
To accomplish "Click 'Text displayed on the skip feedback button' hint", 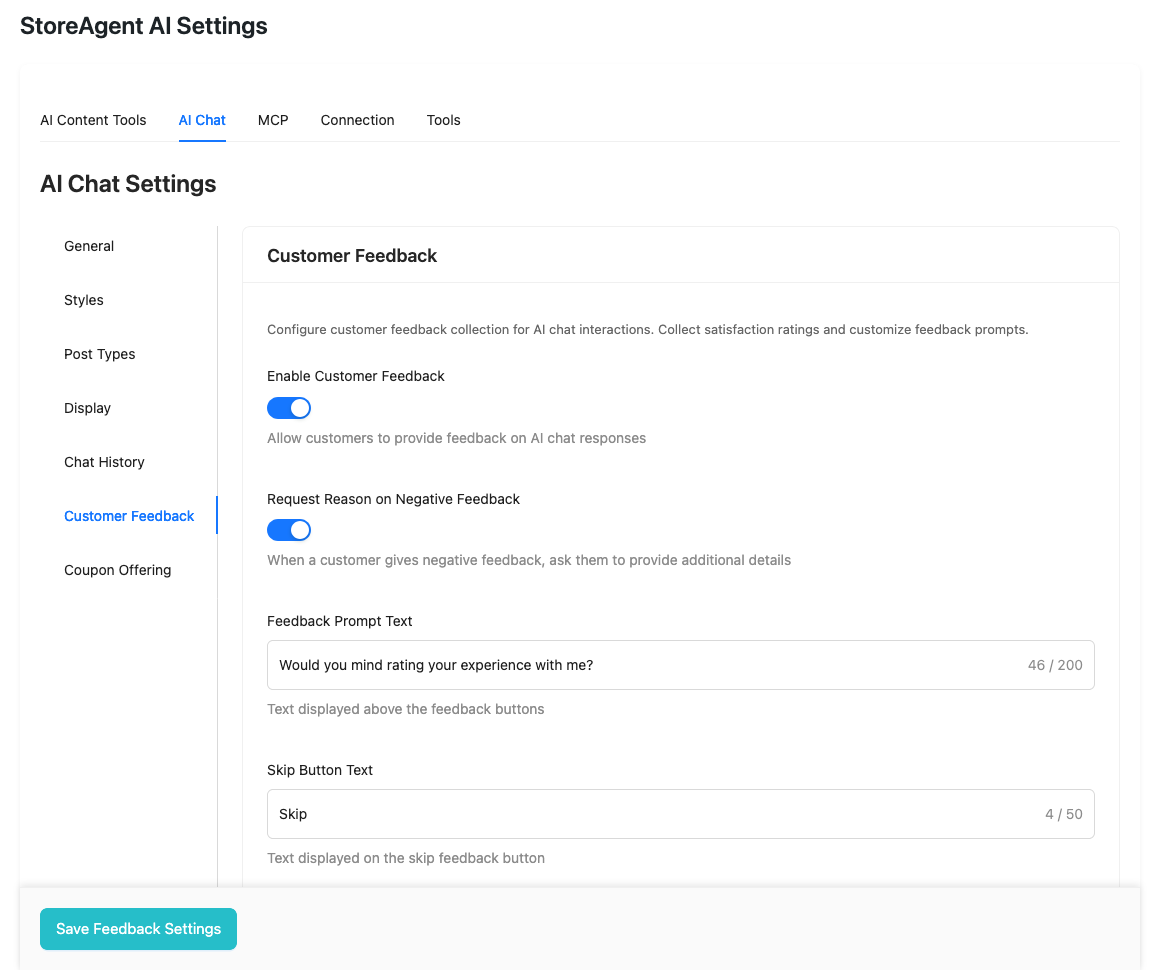I will (x=406, y=858).
